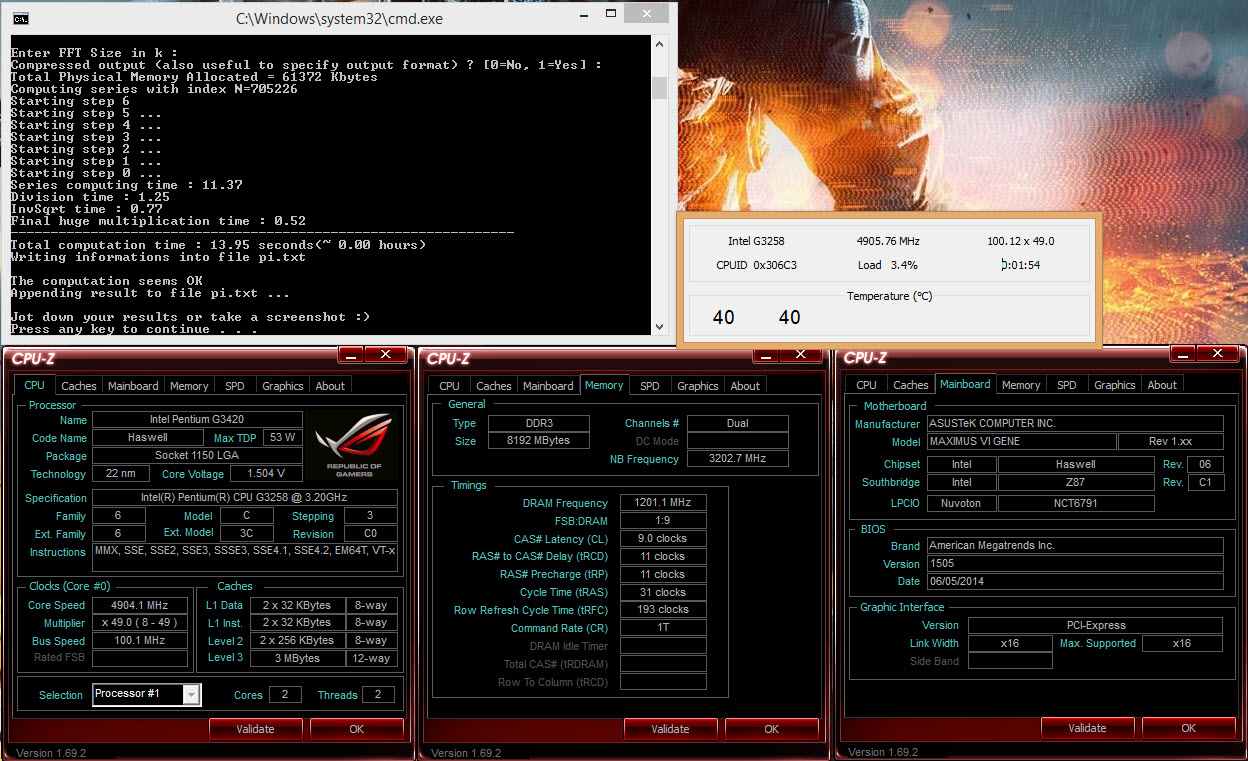The height and width of the screenshot is (761, 1248).
Task: Select SPD tab in left CPU-Z window
Action: [235, 386]
